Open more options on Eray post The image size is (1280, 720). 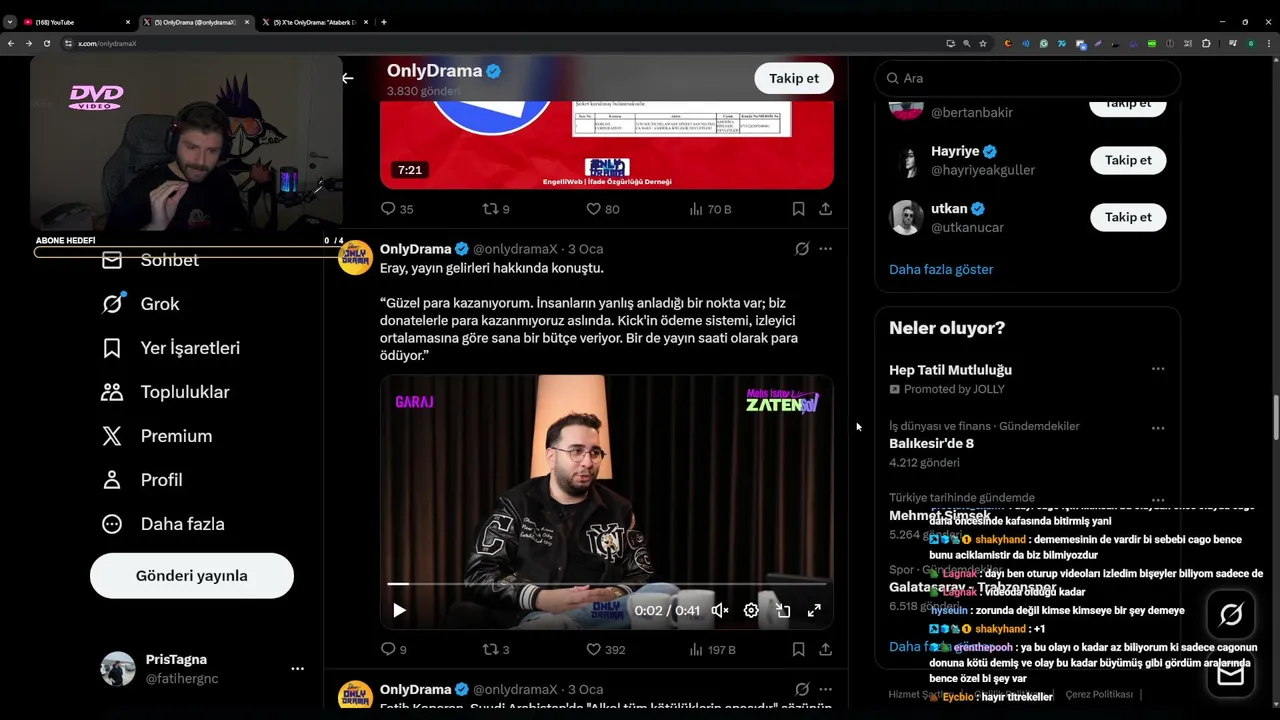click(825, 249)
